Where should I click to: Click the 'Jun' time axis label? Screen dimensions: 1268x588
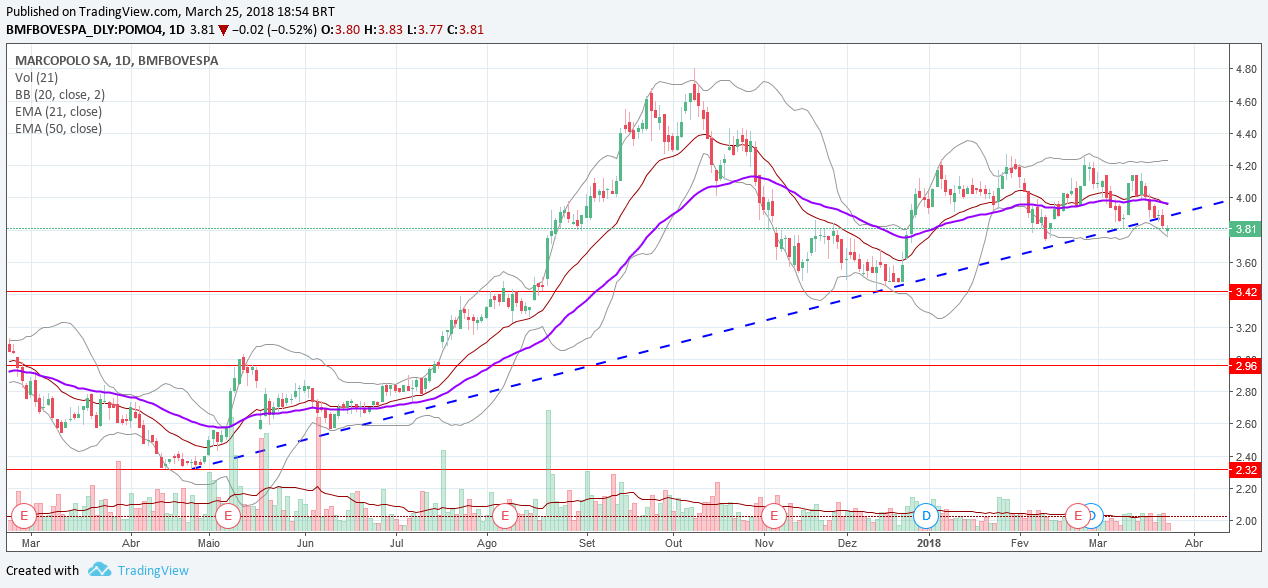(306, 544)
